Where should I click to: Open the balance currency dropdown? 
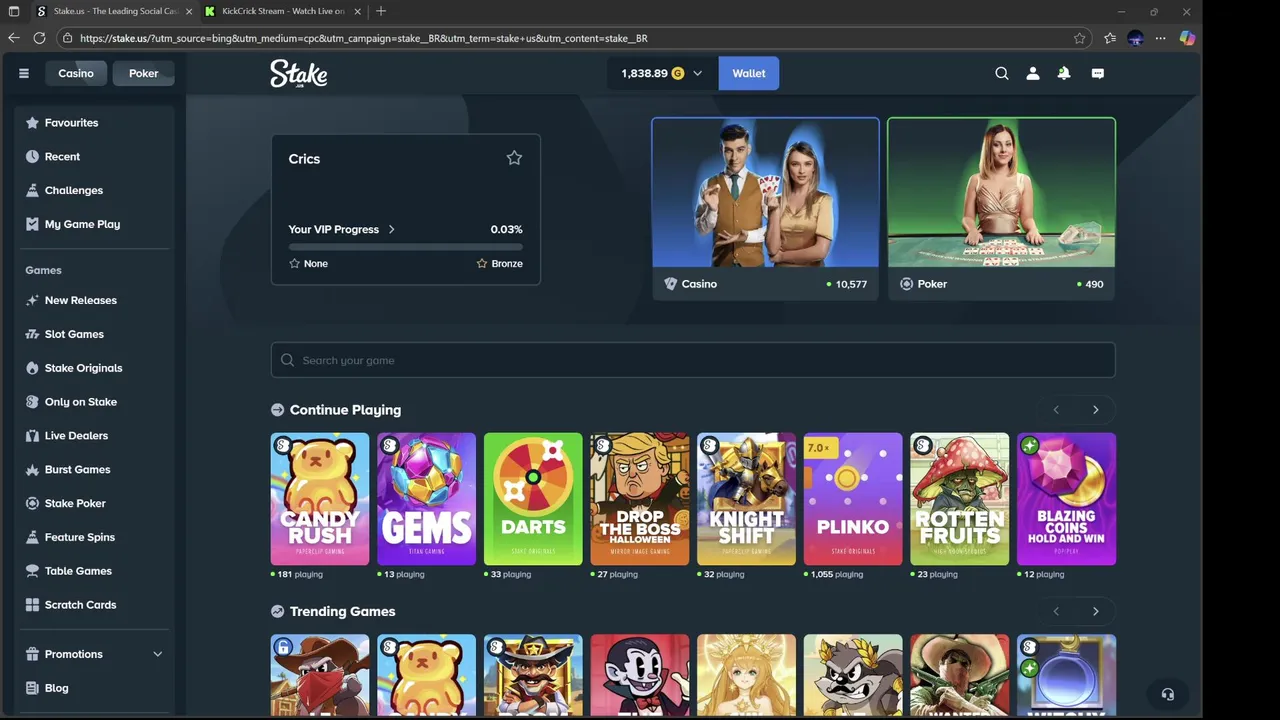(x=662, y=73)
